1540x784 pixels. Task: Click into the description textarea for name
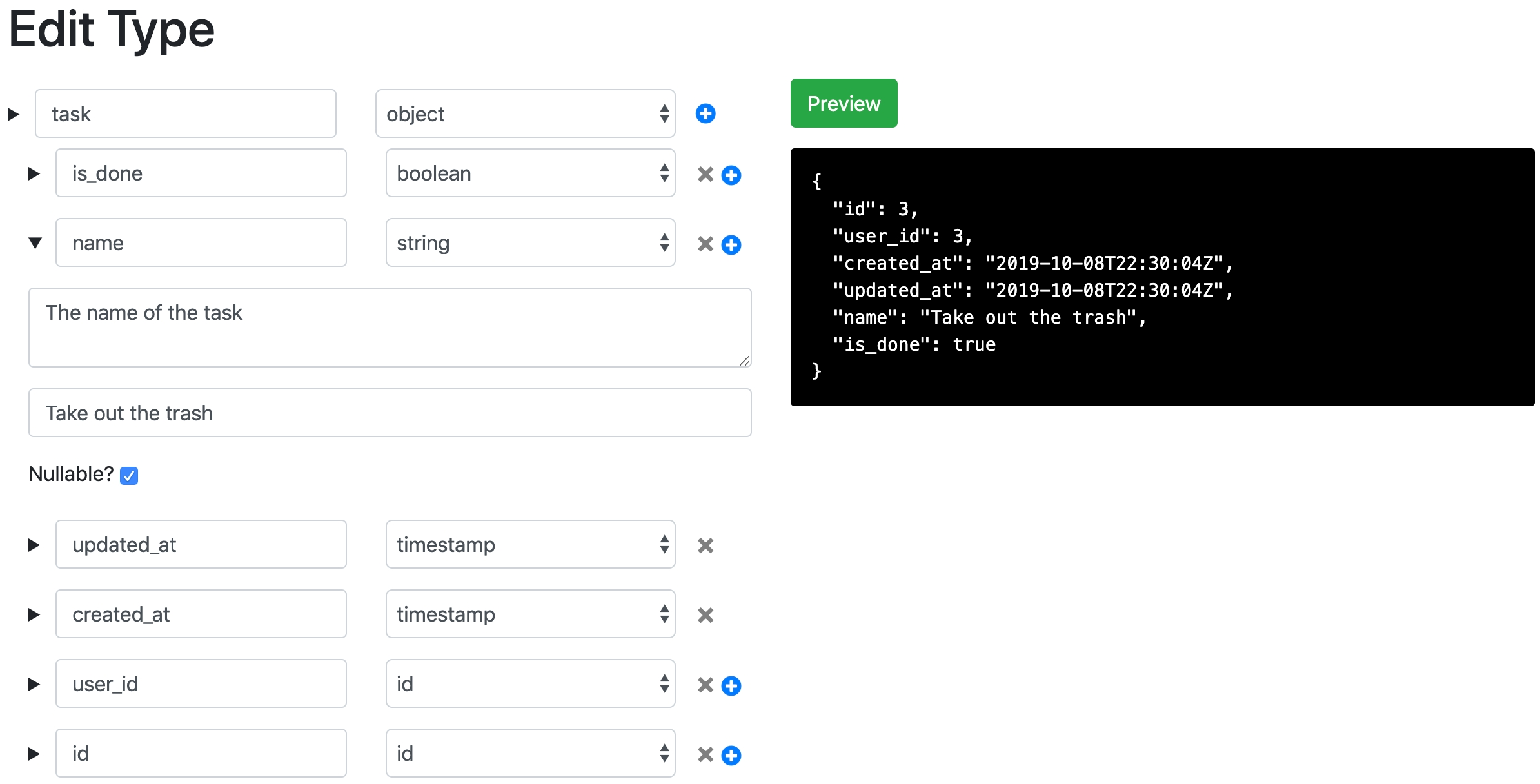390,328
